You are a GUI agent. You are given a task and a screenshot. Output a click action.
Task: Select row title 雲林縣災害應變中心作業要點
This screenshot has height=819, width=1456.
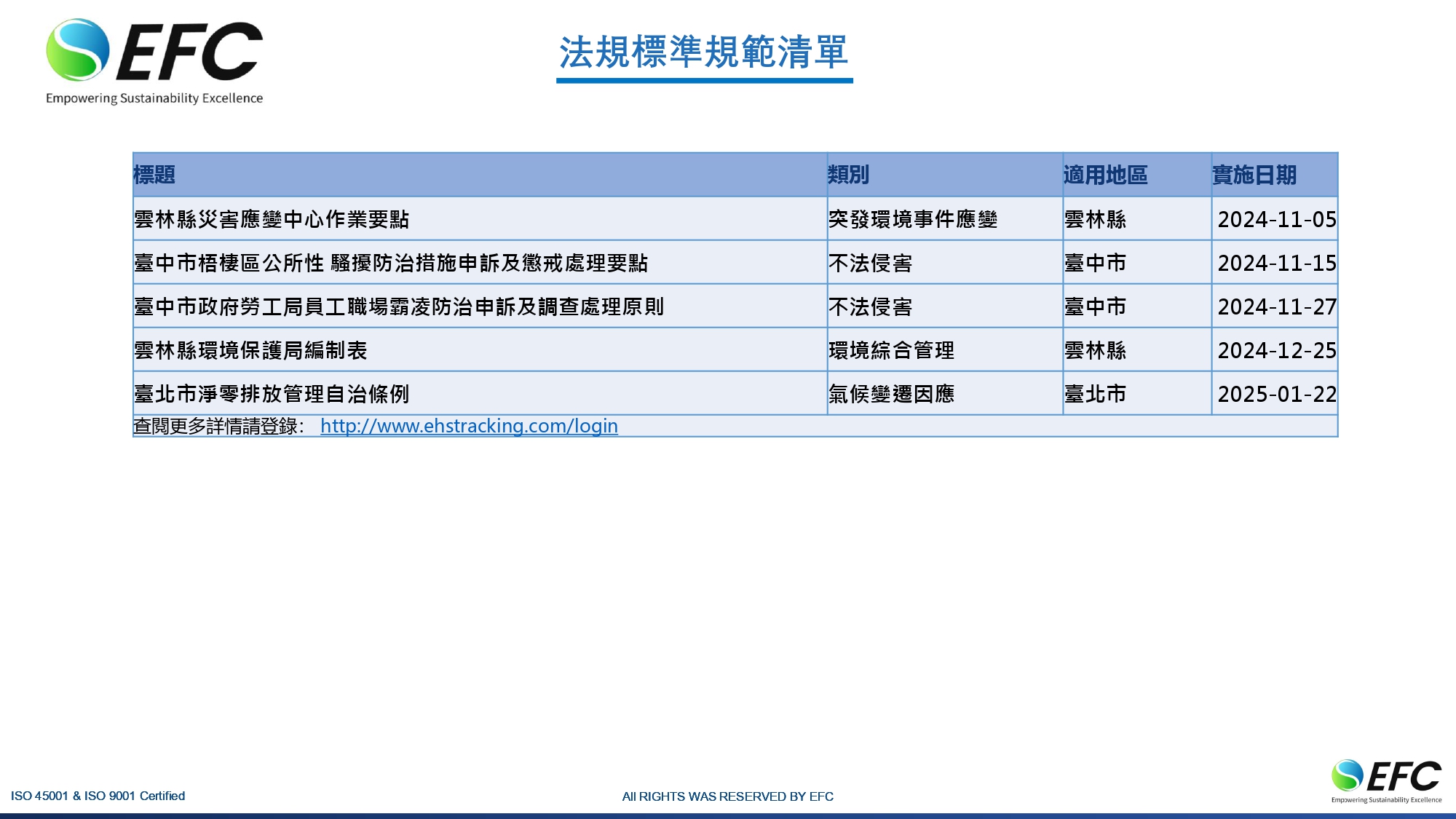coord(272,219)
